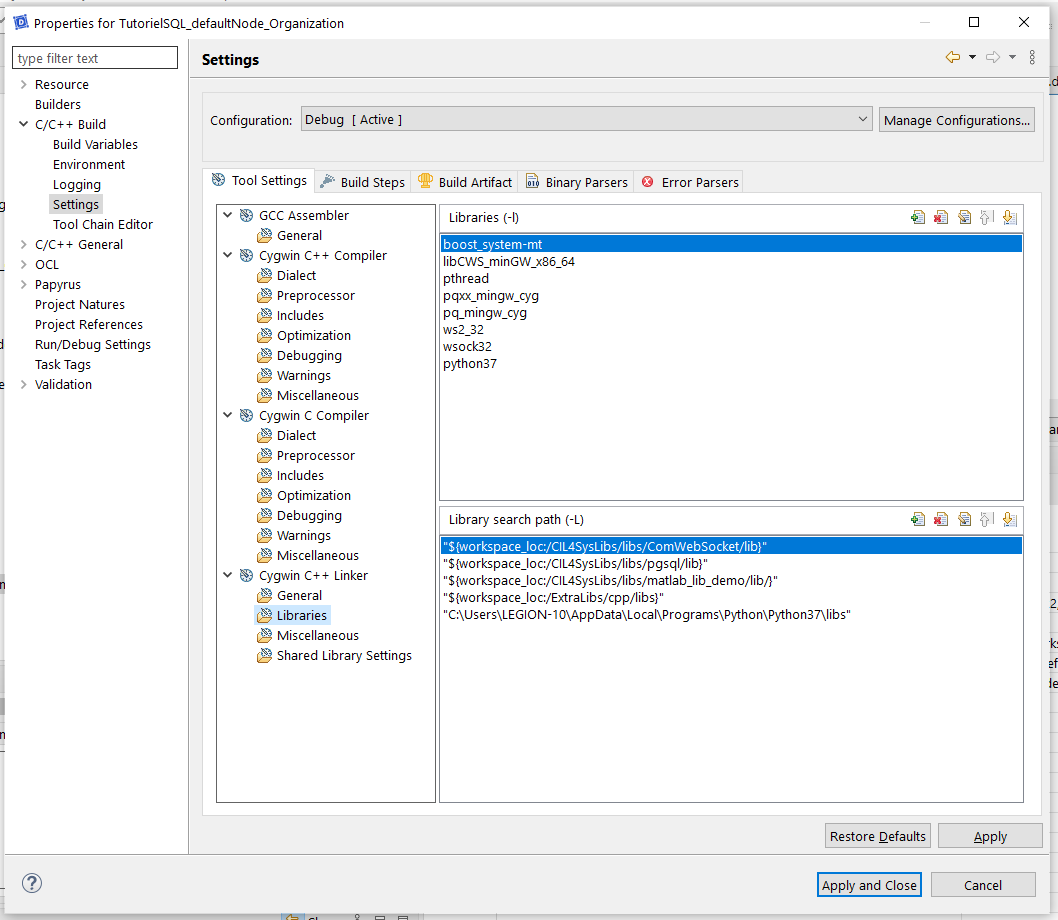Viewport: 1058px width, 920px height.
Task: Switch to the Build Artifact tab
Action: coord(465,182)
